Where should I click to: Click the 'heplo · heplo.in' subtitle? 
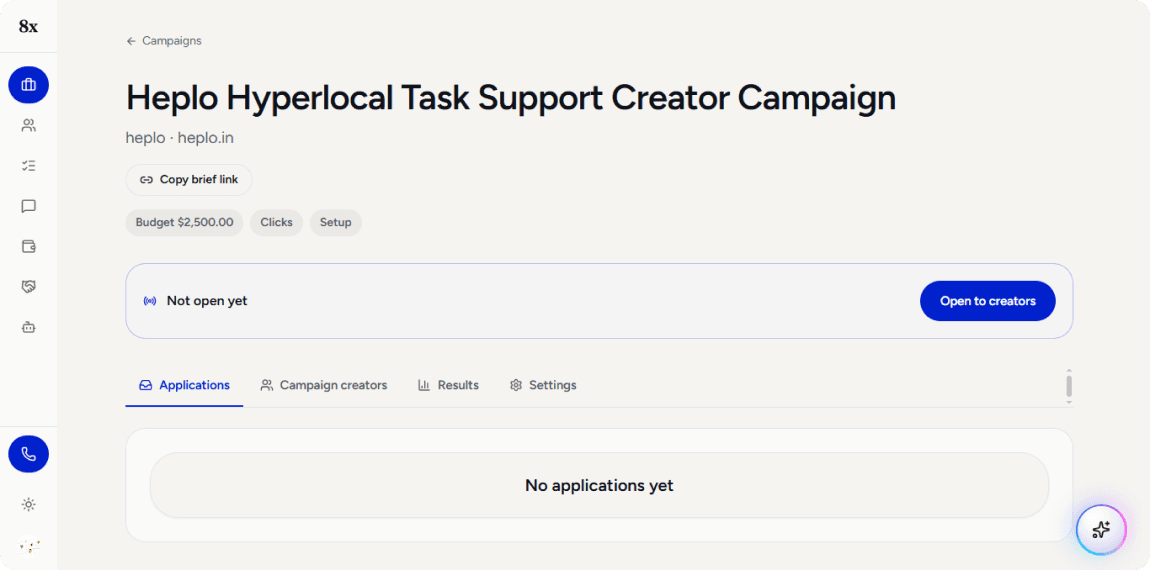[180, 138]
